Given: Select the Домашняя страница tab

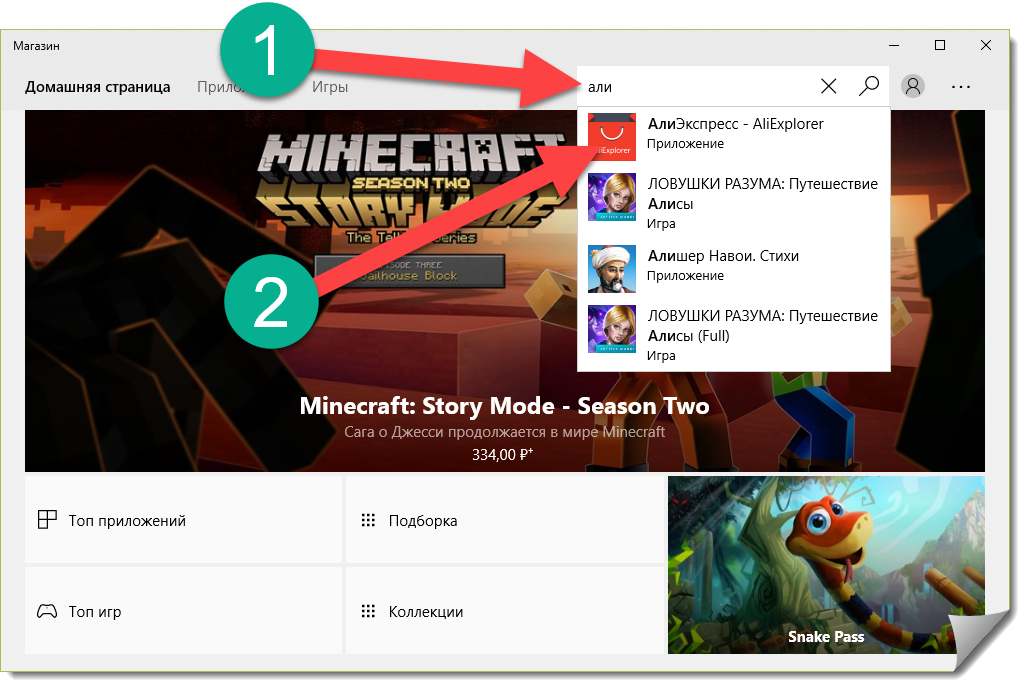Looking at the screenshot, I should click(97, 87).
